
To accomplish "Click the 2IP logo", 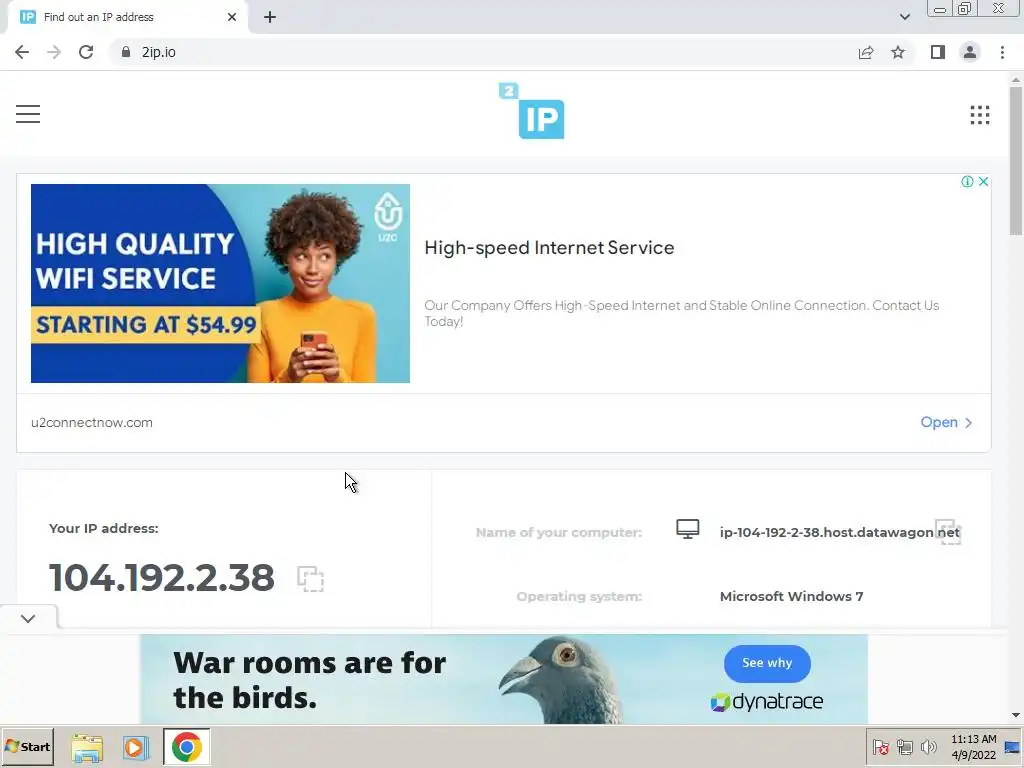I will tap(532, 110).
